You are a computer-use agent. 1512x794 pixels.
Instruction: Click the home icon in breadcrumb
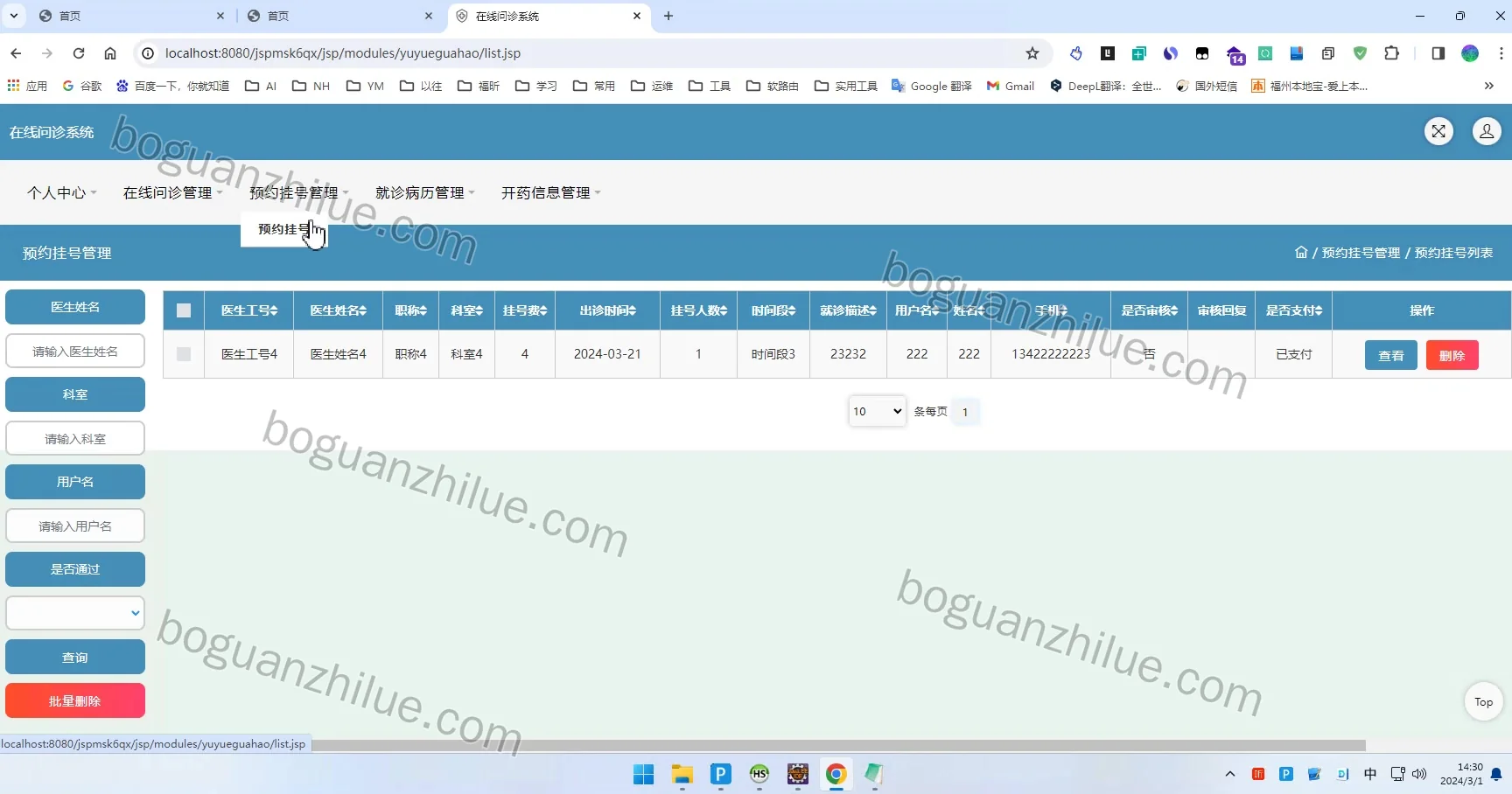click(x=1301, y=252)
